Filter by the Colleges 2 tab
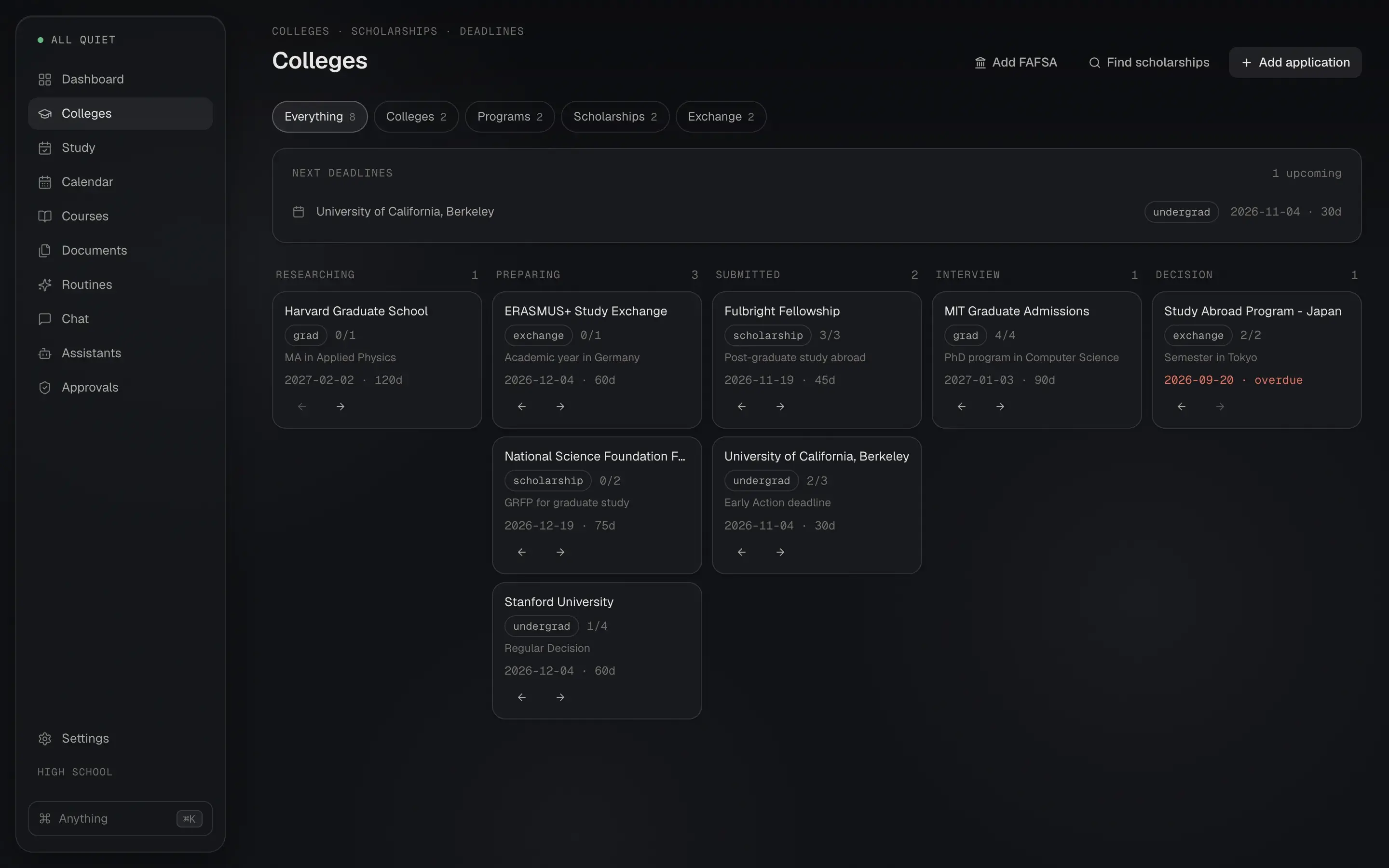Image resolution: width=1389 pixels, height=868 pixels. 416,117
